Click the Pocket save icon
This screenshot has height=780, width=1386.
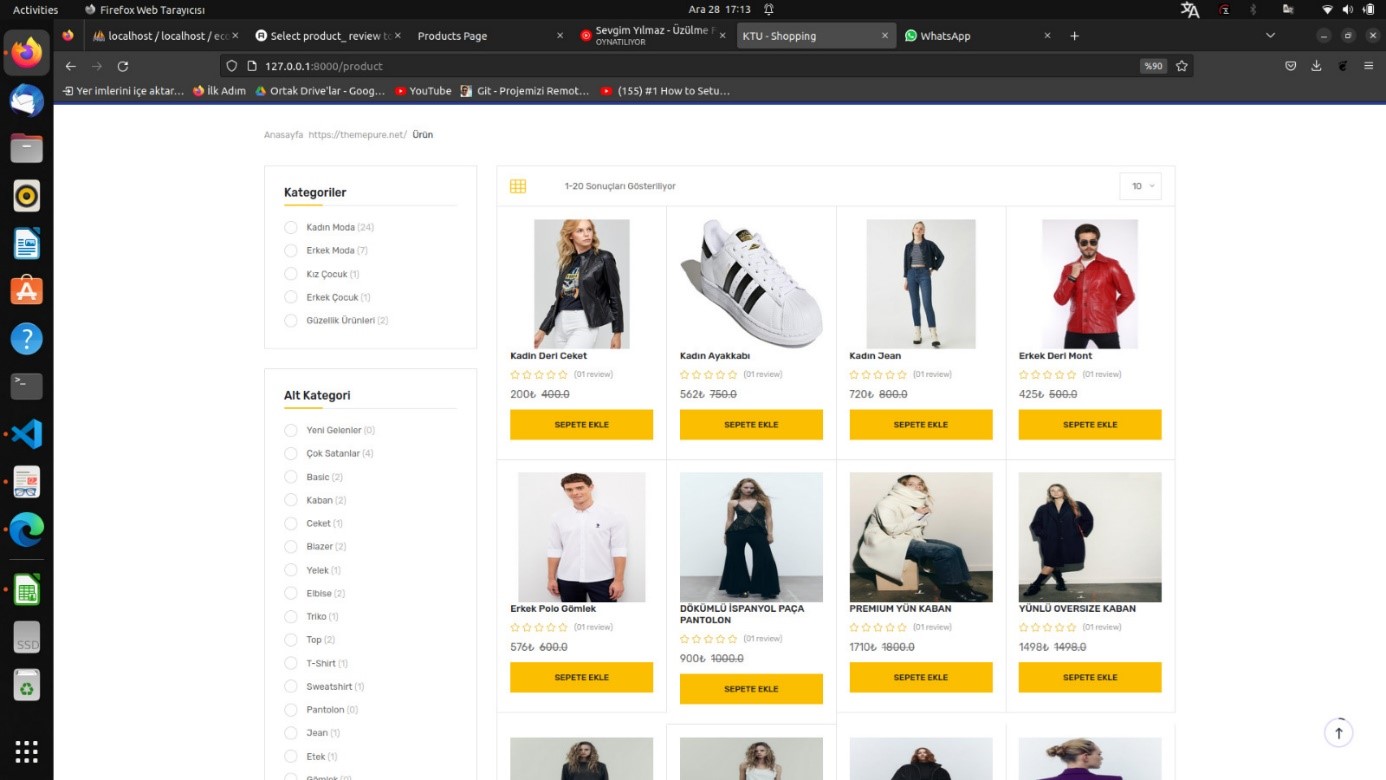click(x=1290, y=66)
